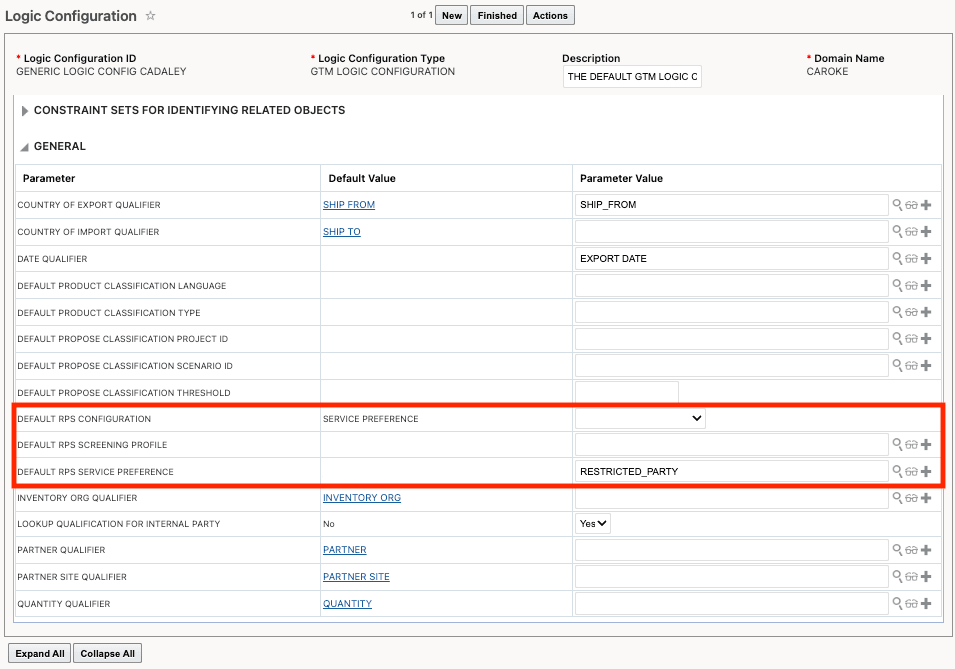Open the Actions menu
Screen dimensions: 955x669
[x=550, y=15]
